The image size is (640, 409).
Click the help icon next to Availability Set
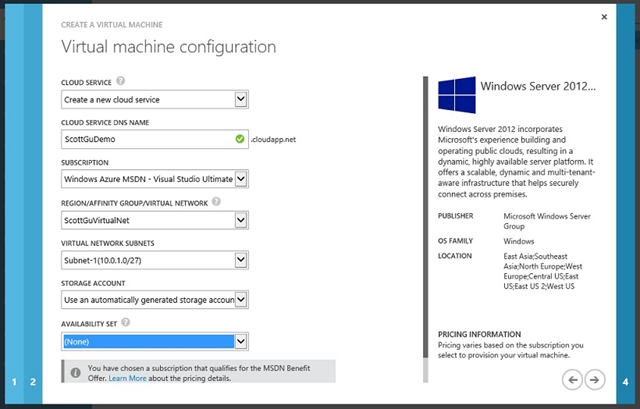pyautogui.click(x=126, y=322)
